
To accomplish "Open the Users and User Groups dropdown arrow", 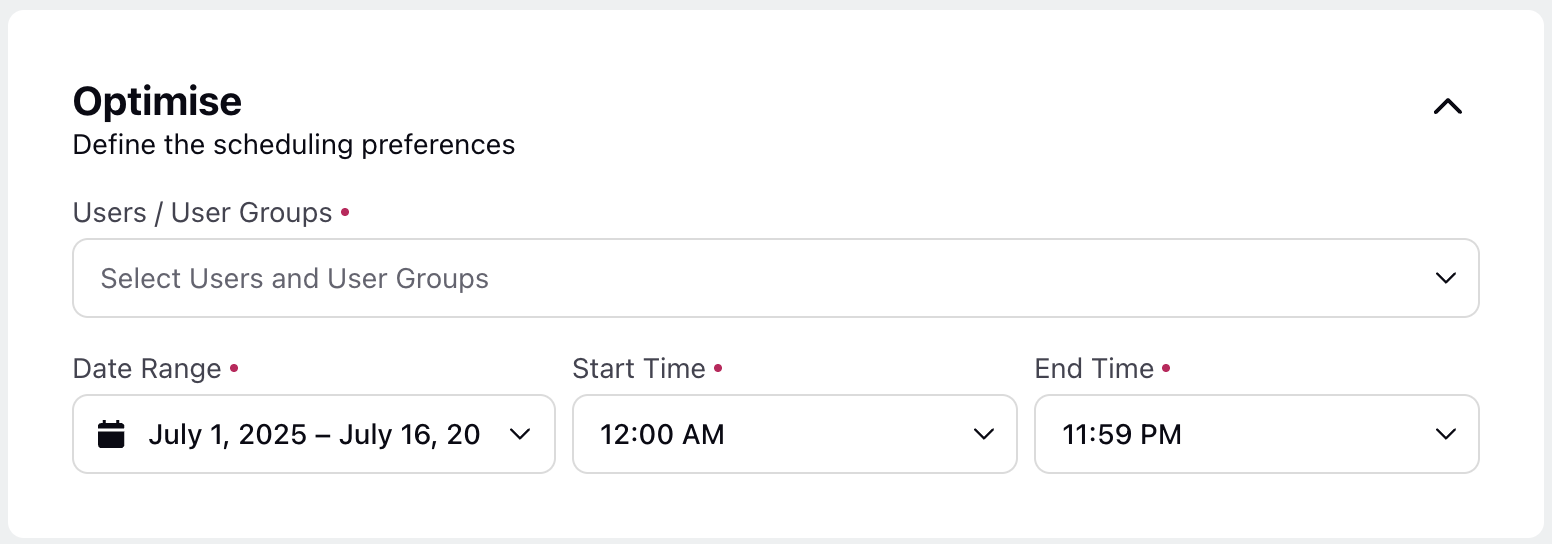I will tap(1445, 278).
